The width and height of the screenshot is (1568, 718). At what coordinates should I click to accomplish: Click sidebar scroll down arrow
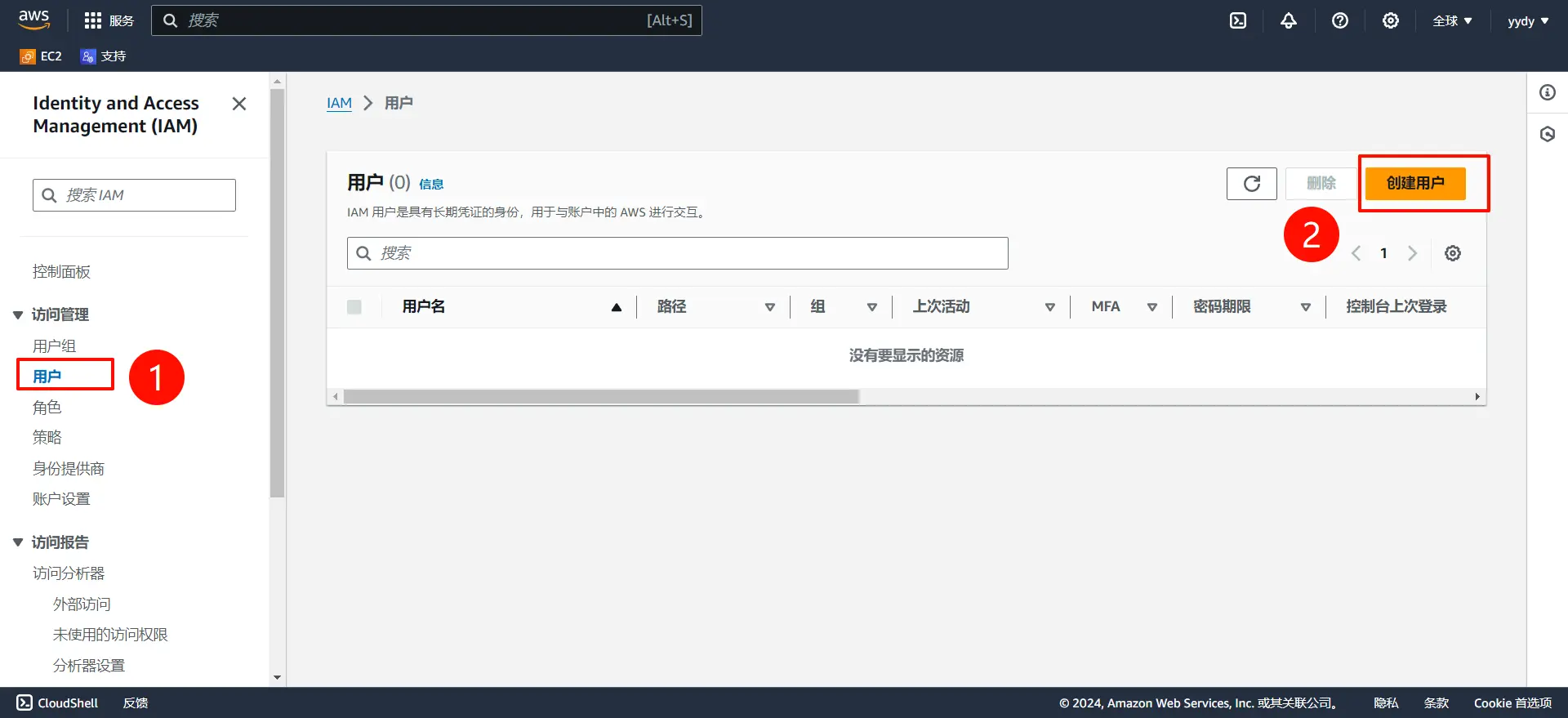(x=278, y=677)
